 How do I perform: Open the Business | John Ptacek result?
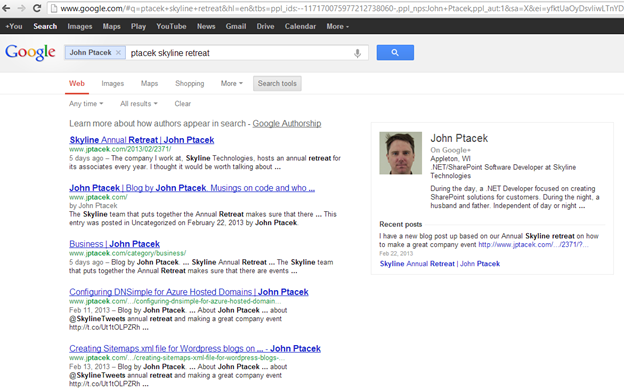[x=114, y=244]
